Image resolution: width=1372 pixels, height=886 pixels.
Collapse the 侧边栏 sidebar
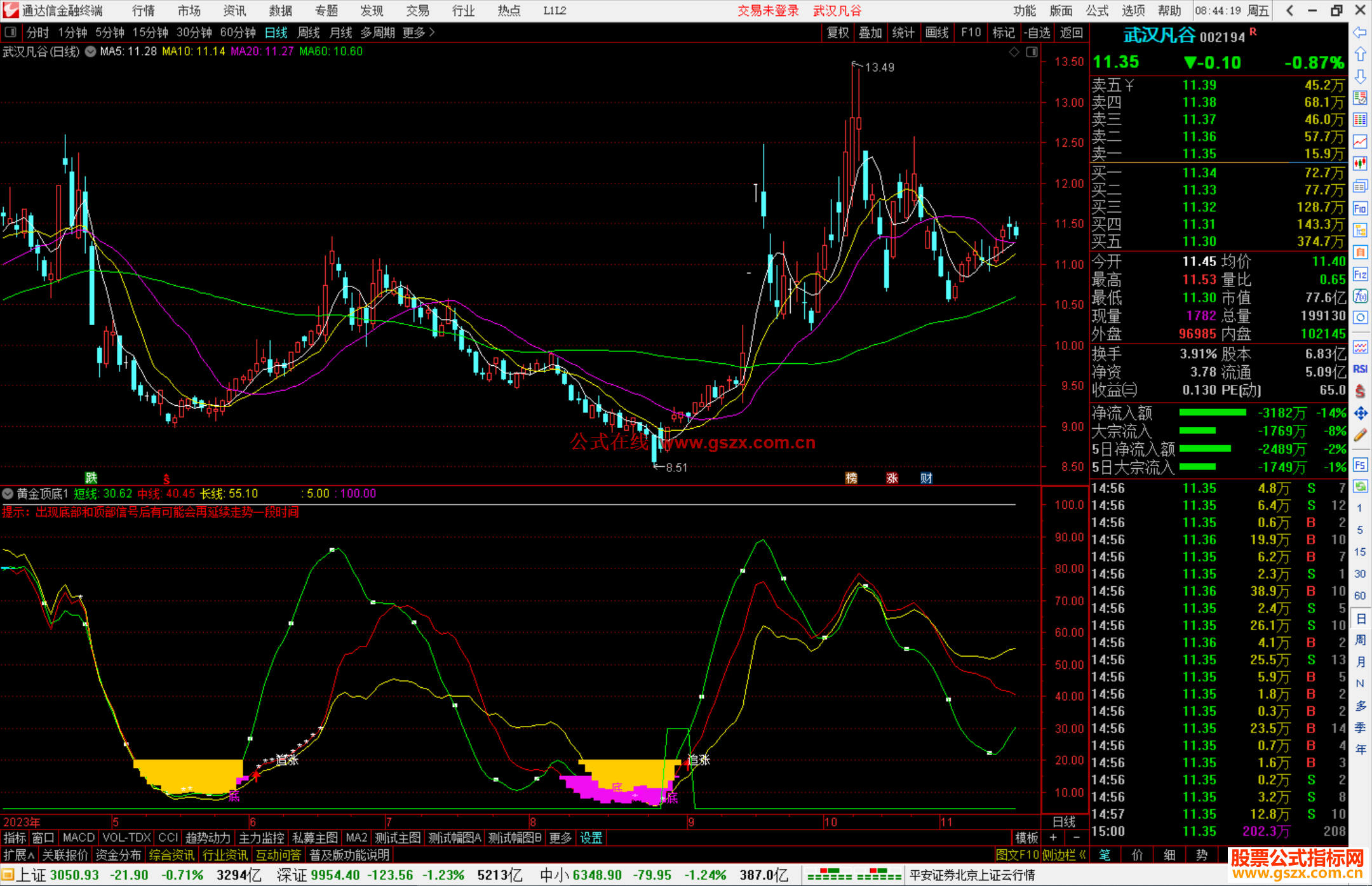[x=1064, y=855]
